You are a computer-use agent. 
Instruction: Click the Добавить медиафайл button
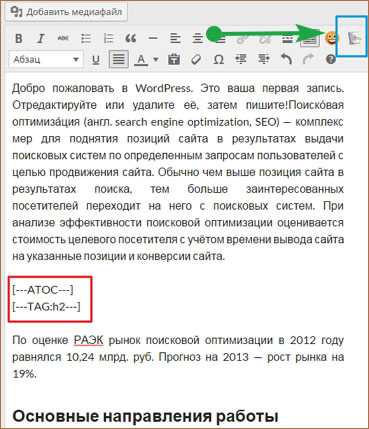66,12
